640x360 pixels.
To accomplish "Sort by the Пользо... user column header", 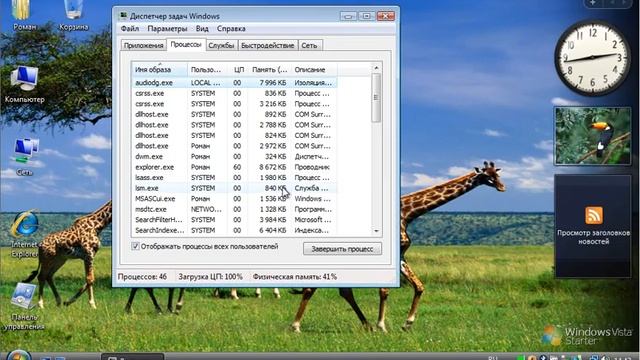I will click(x=207, y=69).
